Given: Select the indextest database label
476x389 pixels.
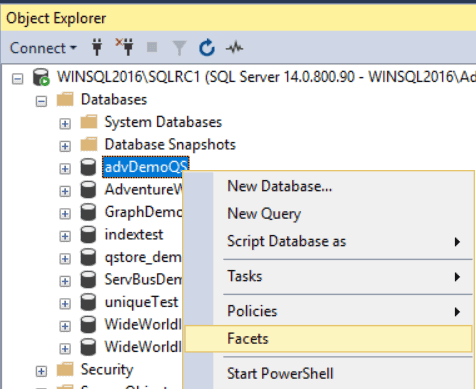Looking at the screenshot, I should pos(134,234).
